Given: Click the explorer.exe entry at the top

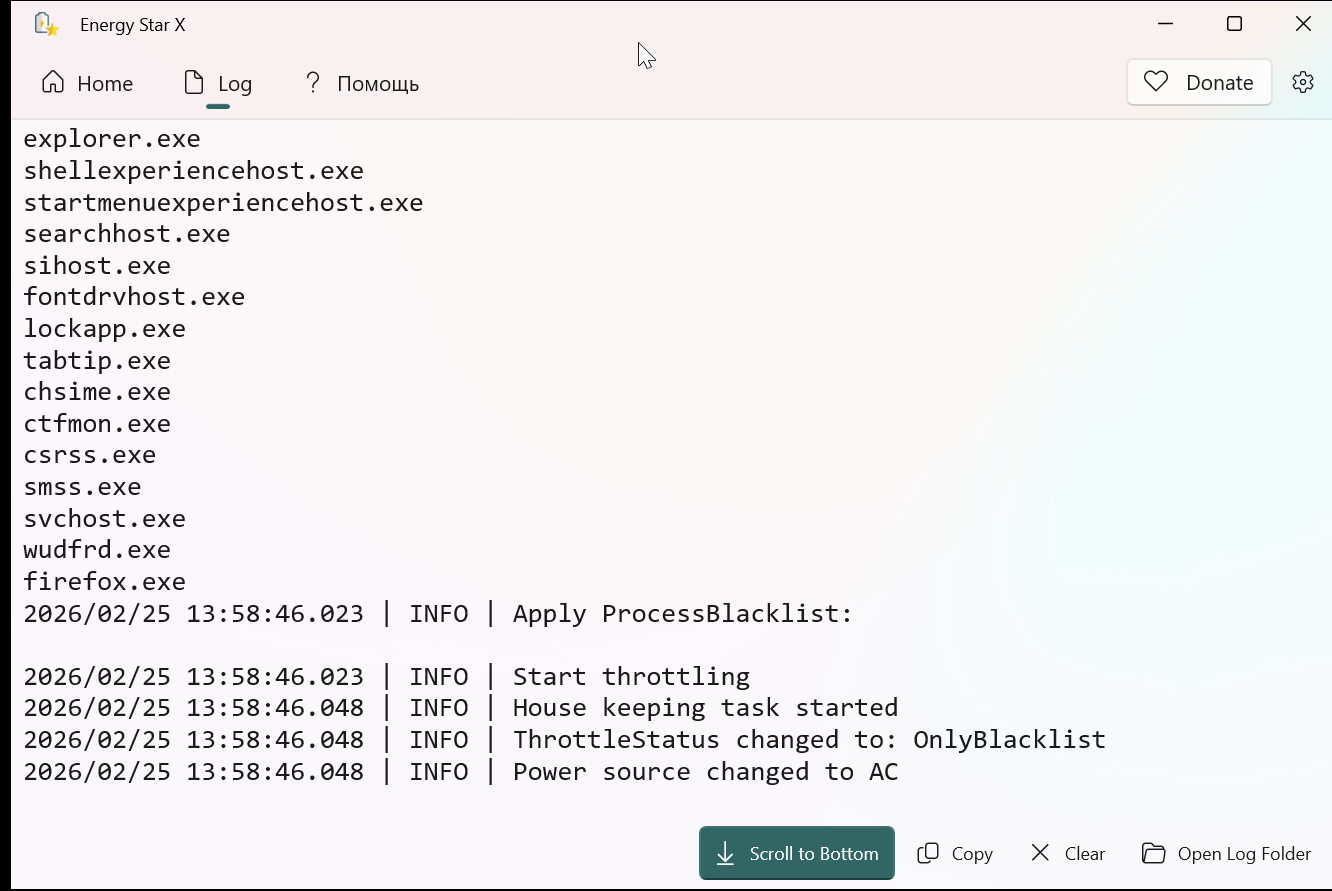Looking at the screenshot, I should click(x=112, y=139).
